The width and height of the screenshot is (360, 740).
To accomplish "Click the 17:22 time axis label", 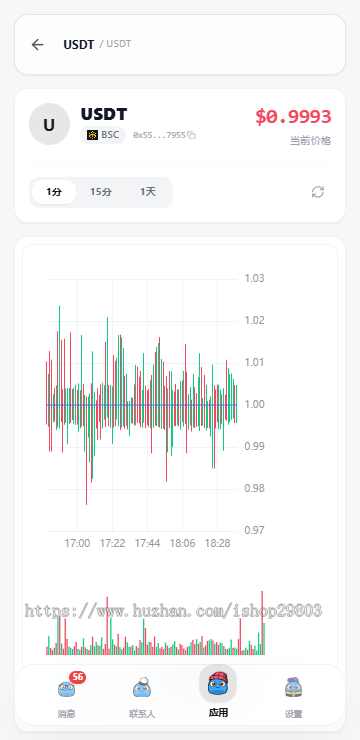I will point(112,543).
